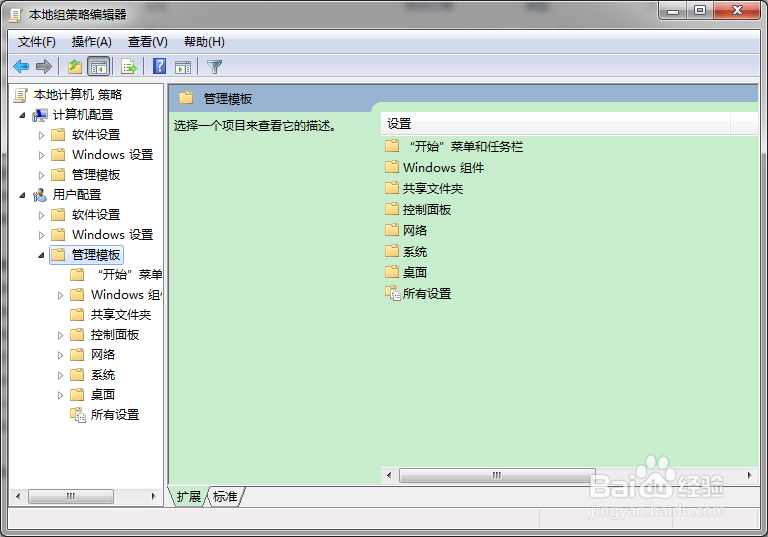Expand the Windows 组件 node in tree
Screen dimensions: 768x537
(60, 295)
